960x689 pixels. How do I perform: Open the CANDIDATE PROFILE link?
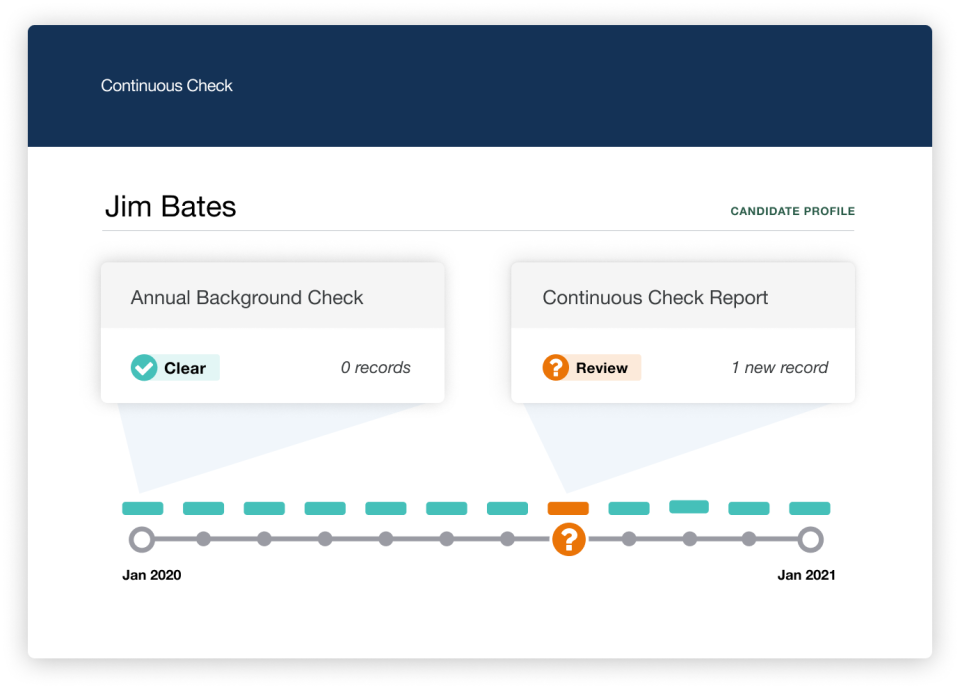pos(792,211)
